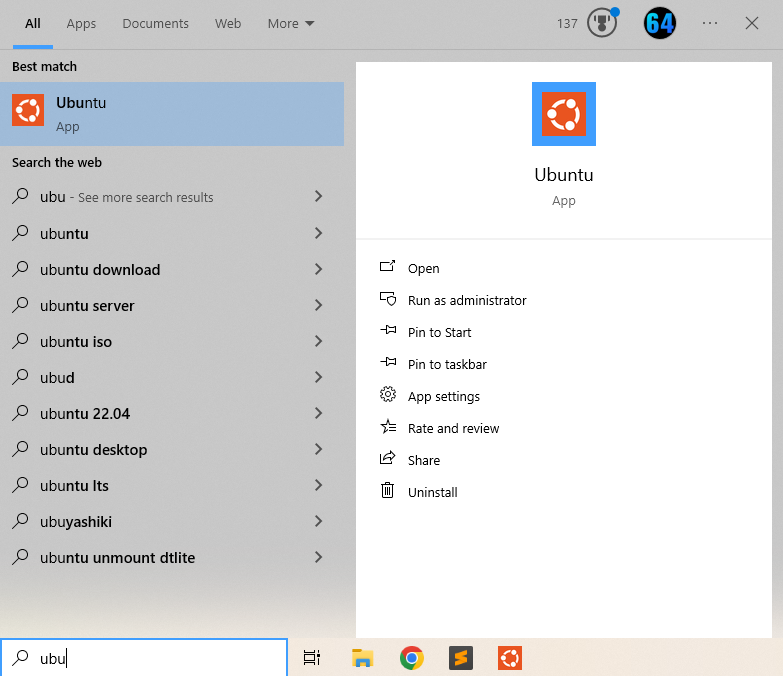
Task: Click the Uninstall trash can icon
Action: (x=388, y=490)
